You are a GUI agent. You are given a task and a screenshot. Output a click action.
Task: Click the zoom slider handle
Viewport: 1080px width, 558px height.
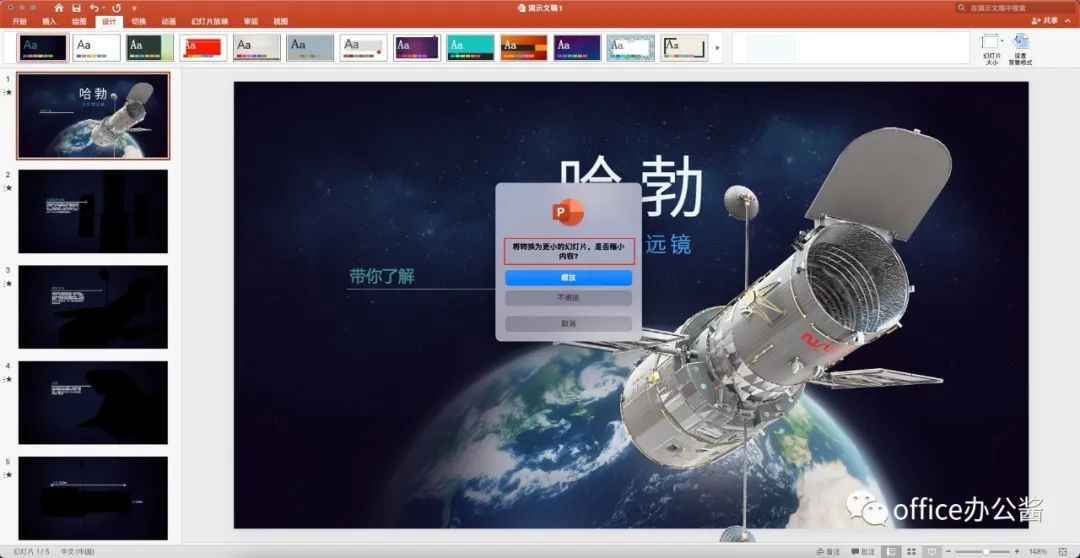pyautogui.click(x=986, y=551)
